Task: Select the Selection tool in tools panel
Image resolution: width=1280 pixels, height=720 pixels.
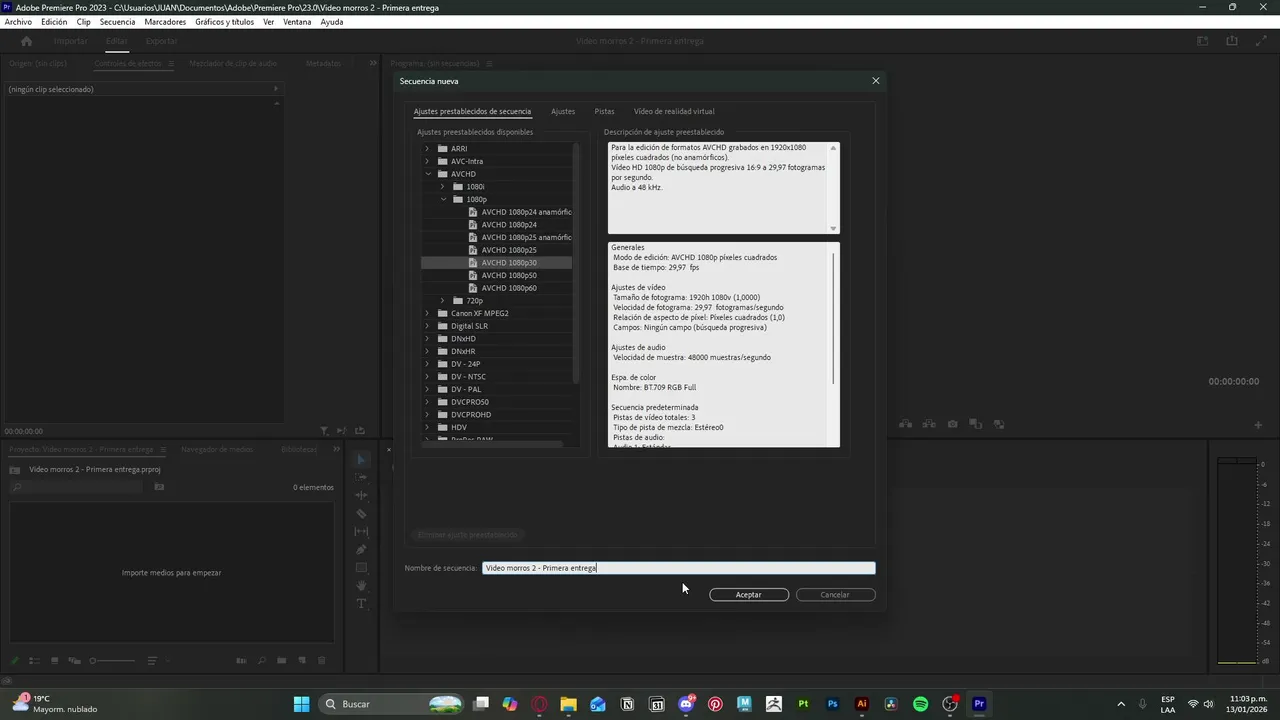Action: (362, 459)
